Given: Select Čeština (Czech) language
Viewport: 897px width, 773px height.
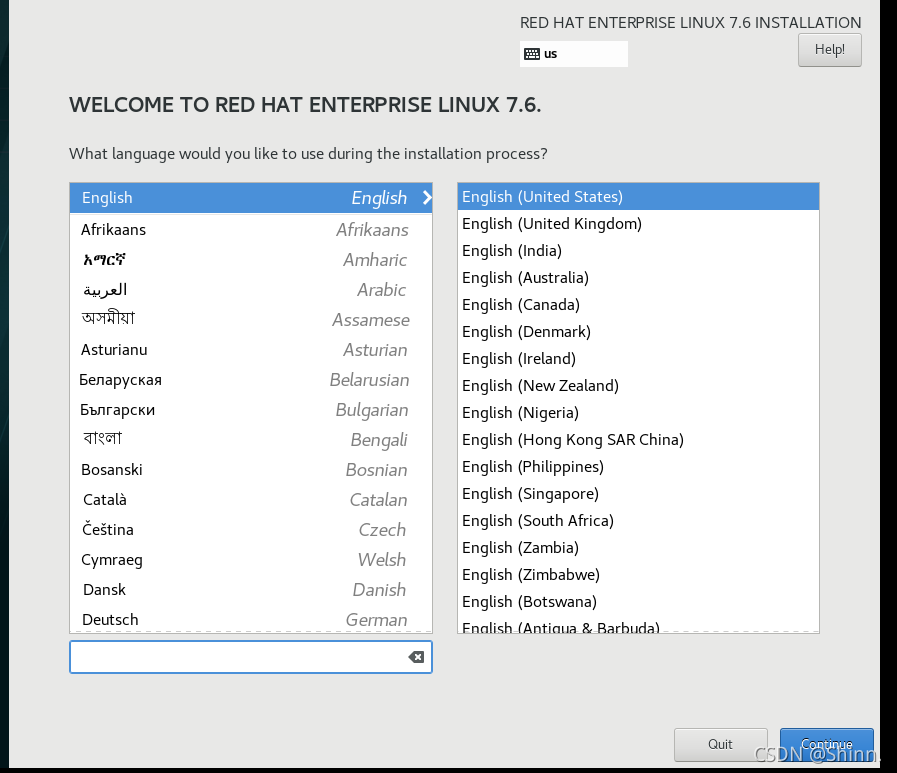Looking at the screenshot, I should point(251,529).
